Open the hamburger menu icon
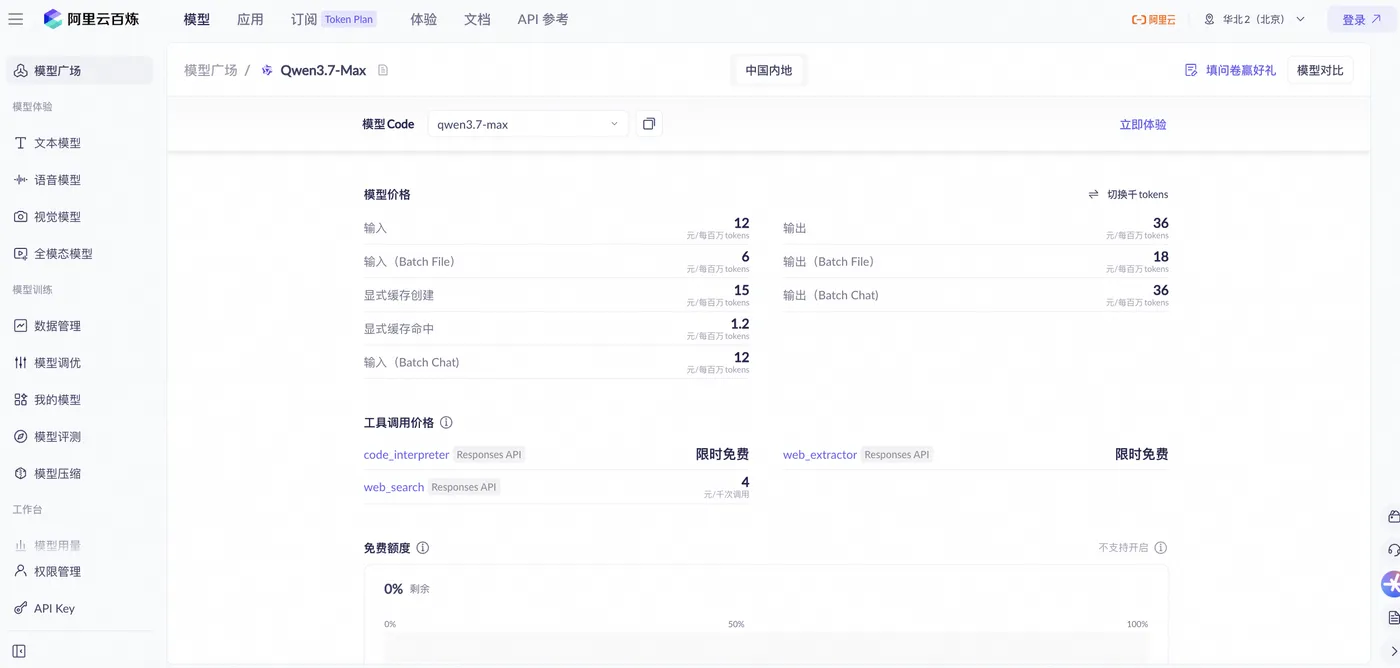 tap(15, 19)
